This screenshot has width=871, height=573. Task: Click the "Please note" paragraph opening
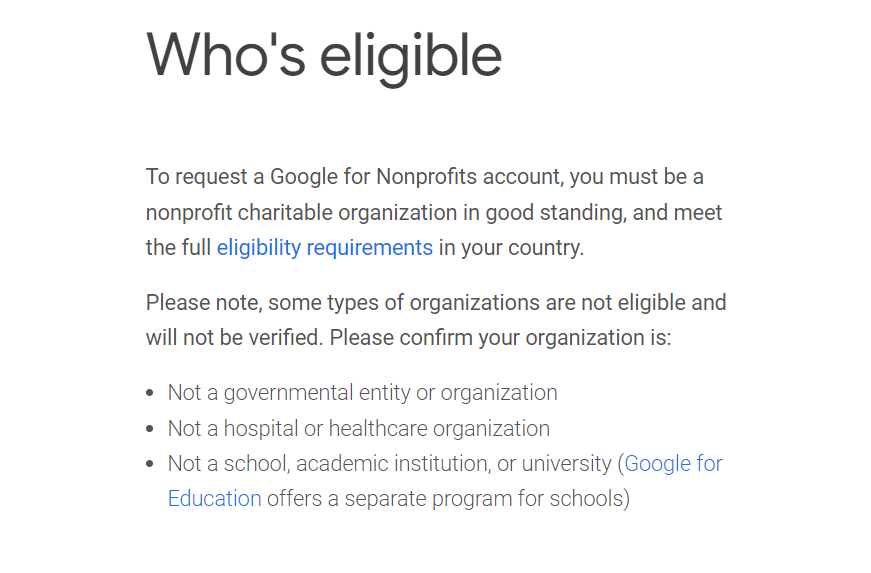[203, 303]
